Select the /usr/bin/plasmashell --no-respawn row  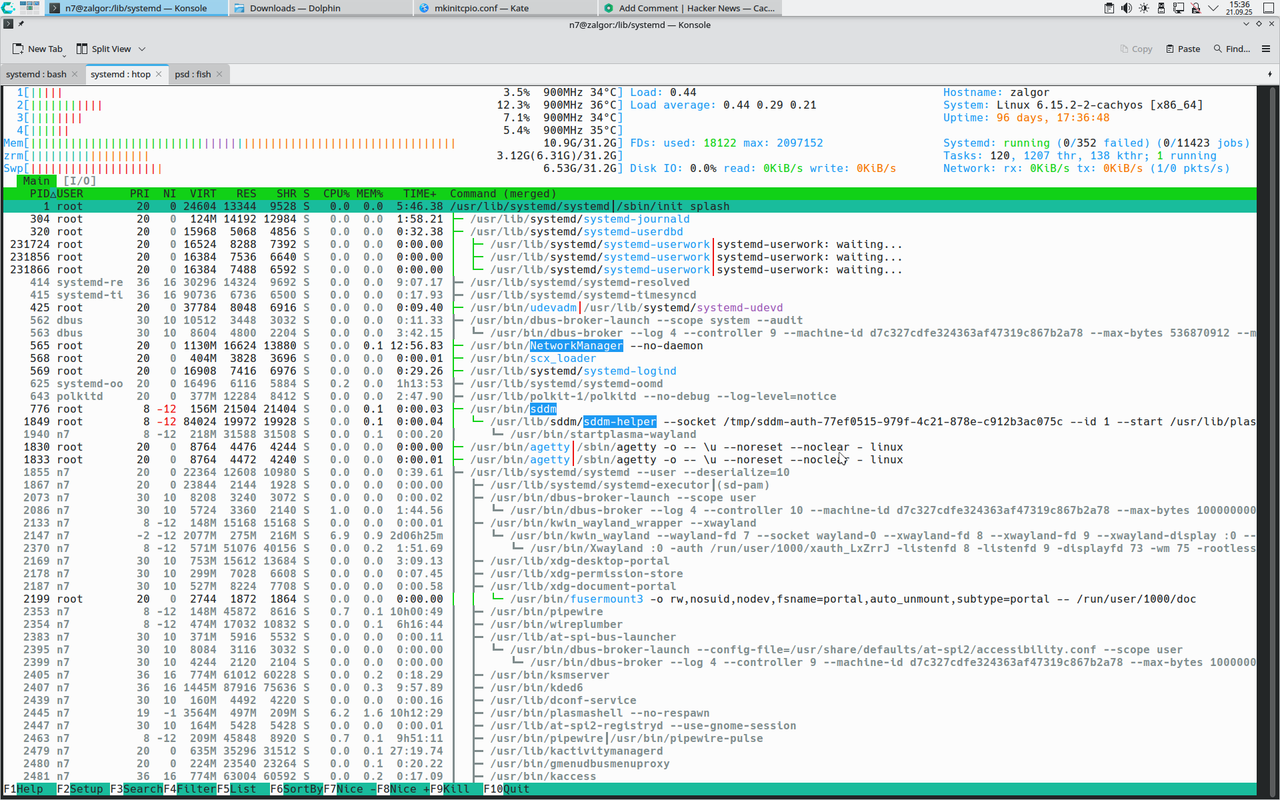pos(630,713)
